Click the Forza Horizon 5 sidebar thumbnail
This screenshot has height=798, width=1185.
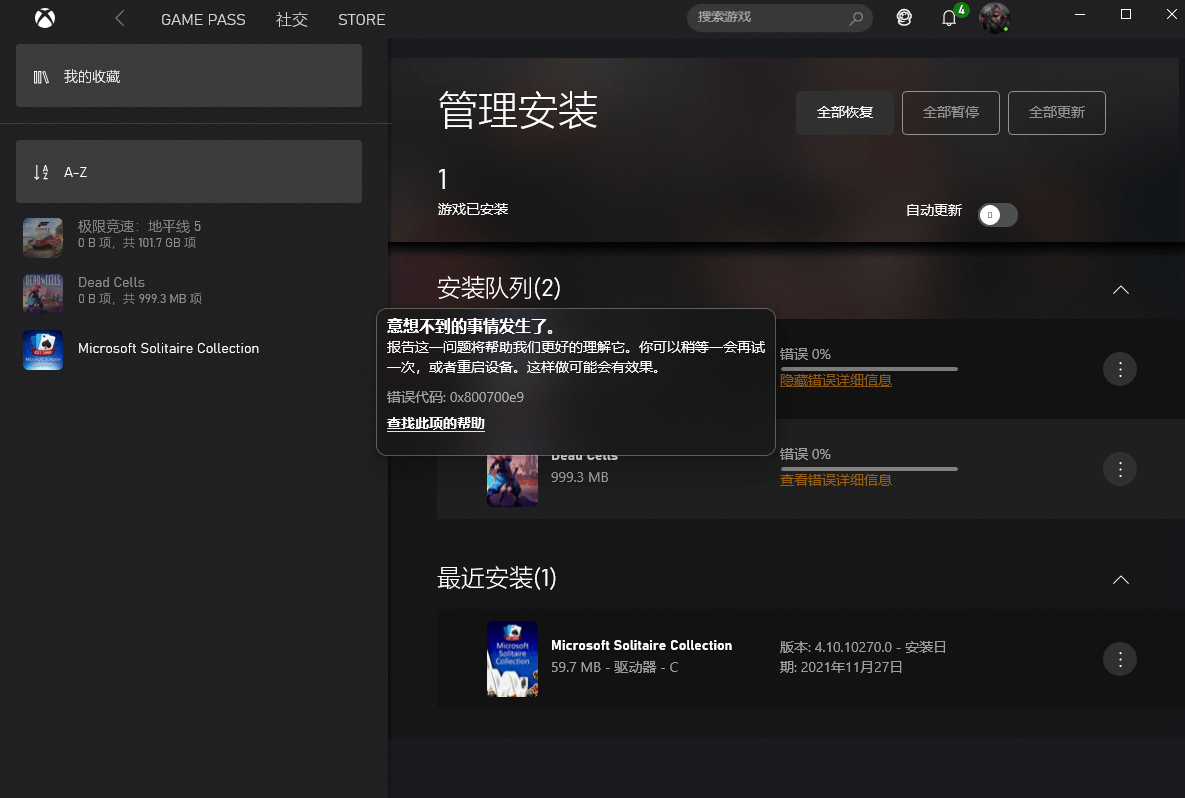tap(43, 238)
